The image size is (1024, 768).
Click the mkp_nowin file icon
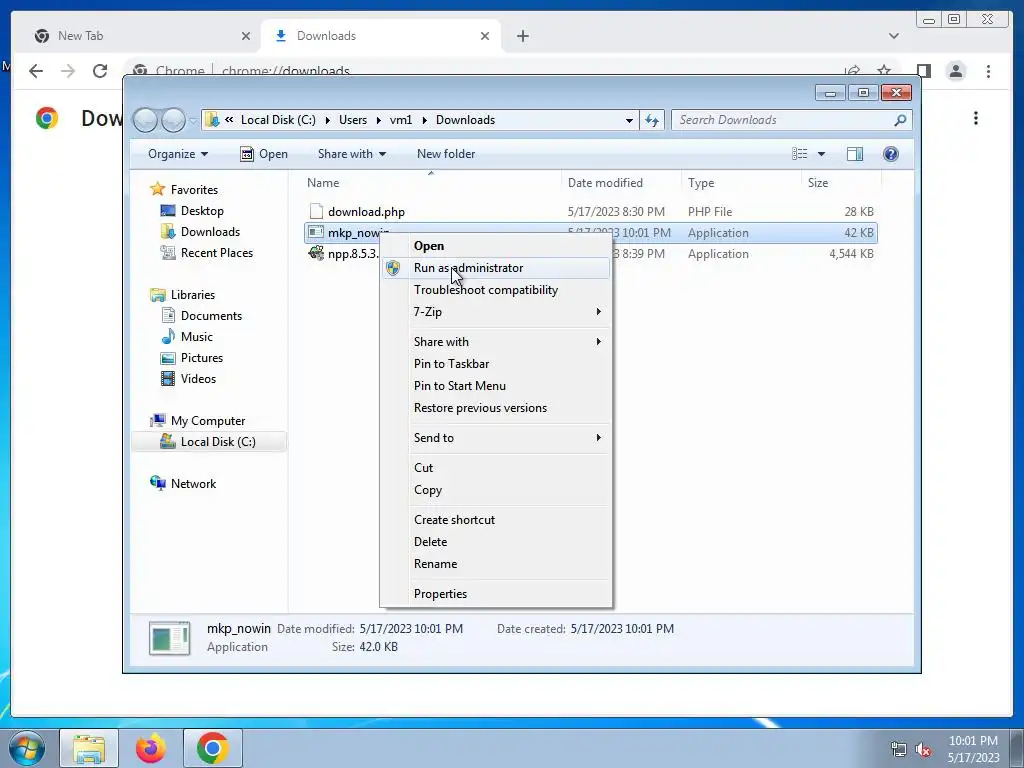click(316, 232)
